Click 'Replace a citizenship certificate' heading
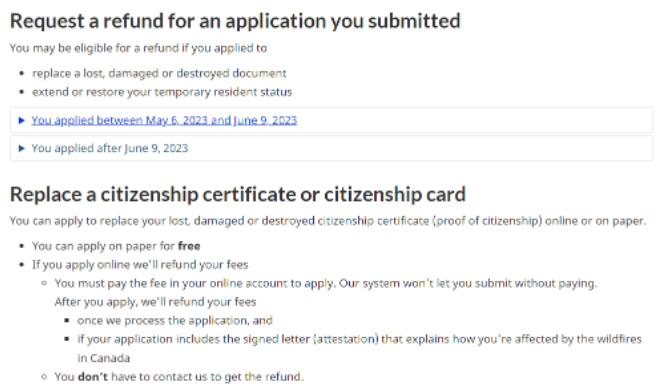The height and width of the screenshot is (392, 668). pos(238,194)
